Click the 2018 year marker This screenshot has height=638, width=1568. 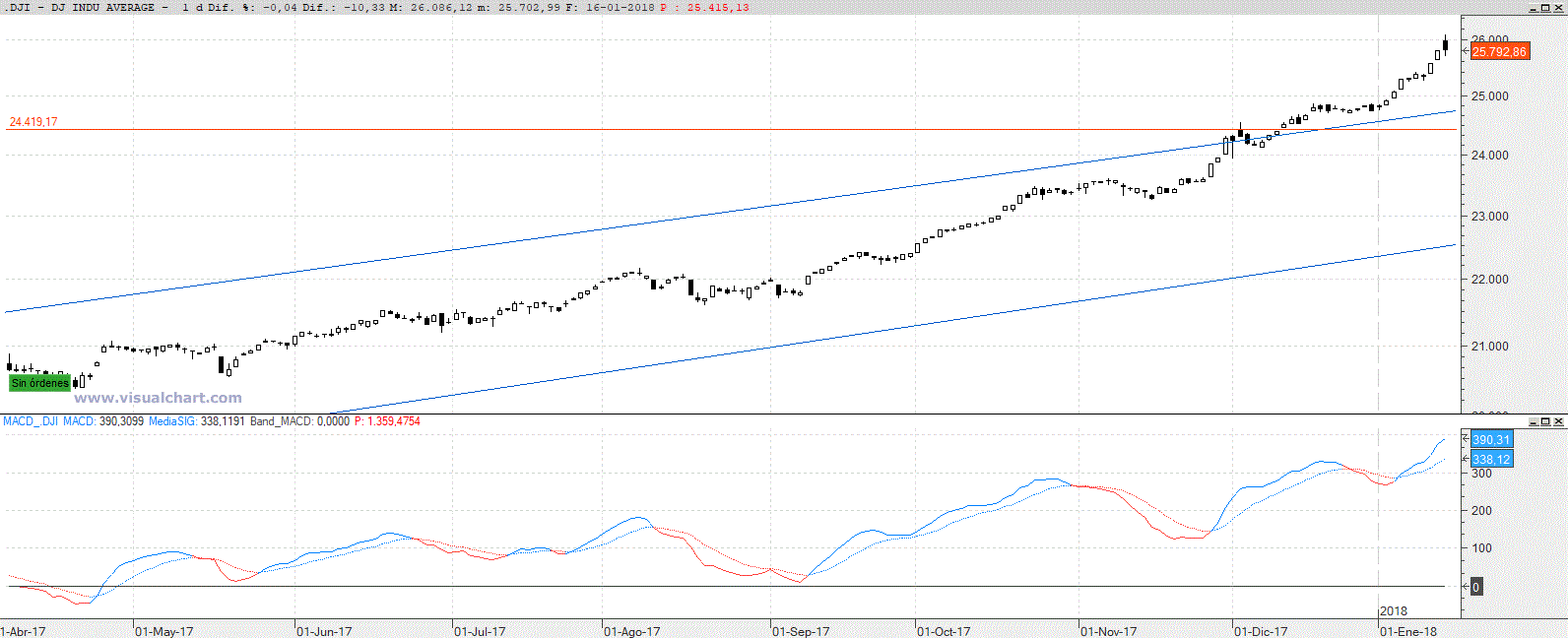[x=1394, y=611]
